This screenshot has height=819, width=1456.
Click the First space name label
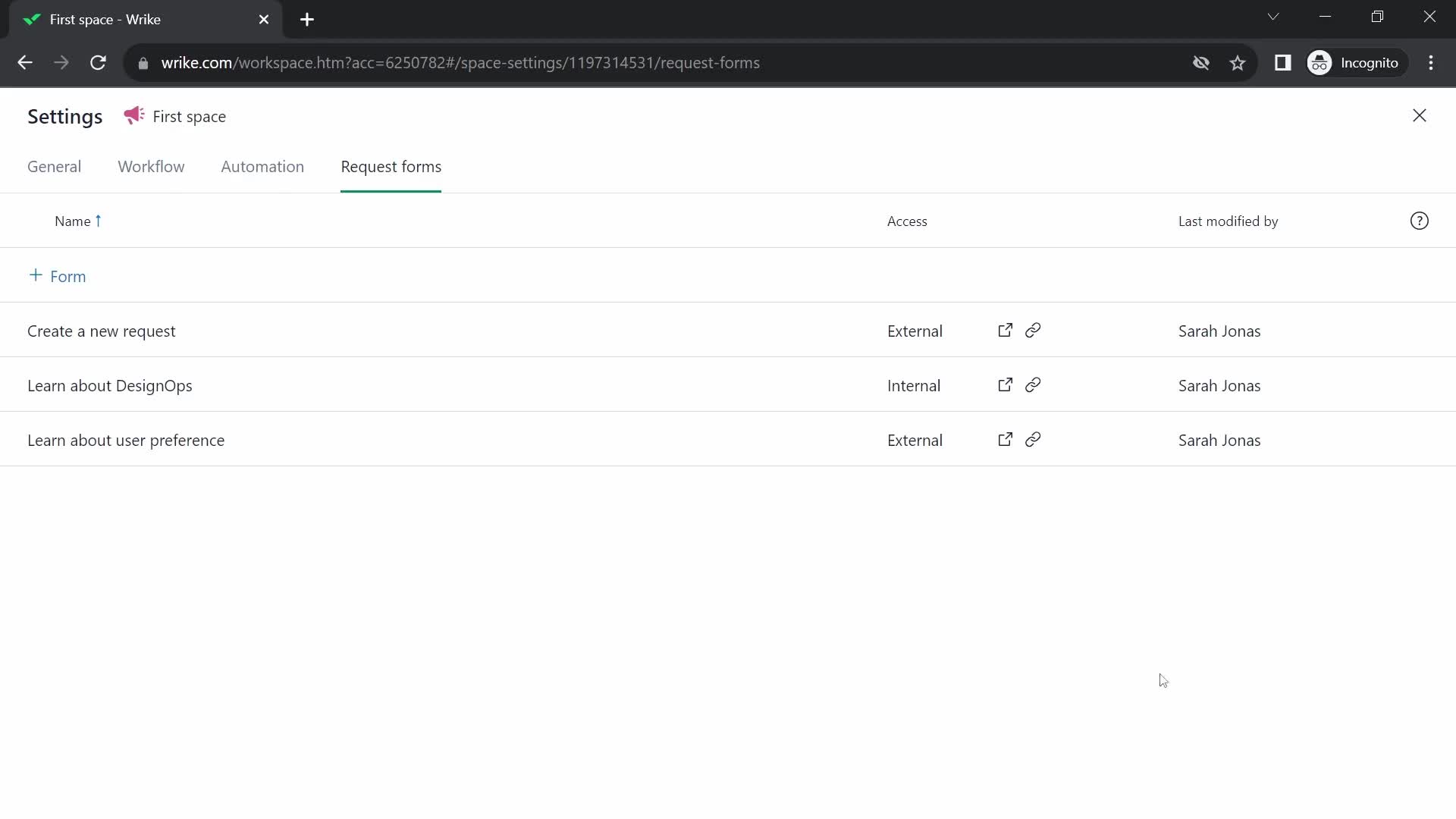[189, 117]
